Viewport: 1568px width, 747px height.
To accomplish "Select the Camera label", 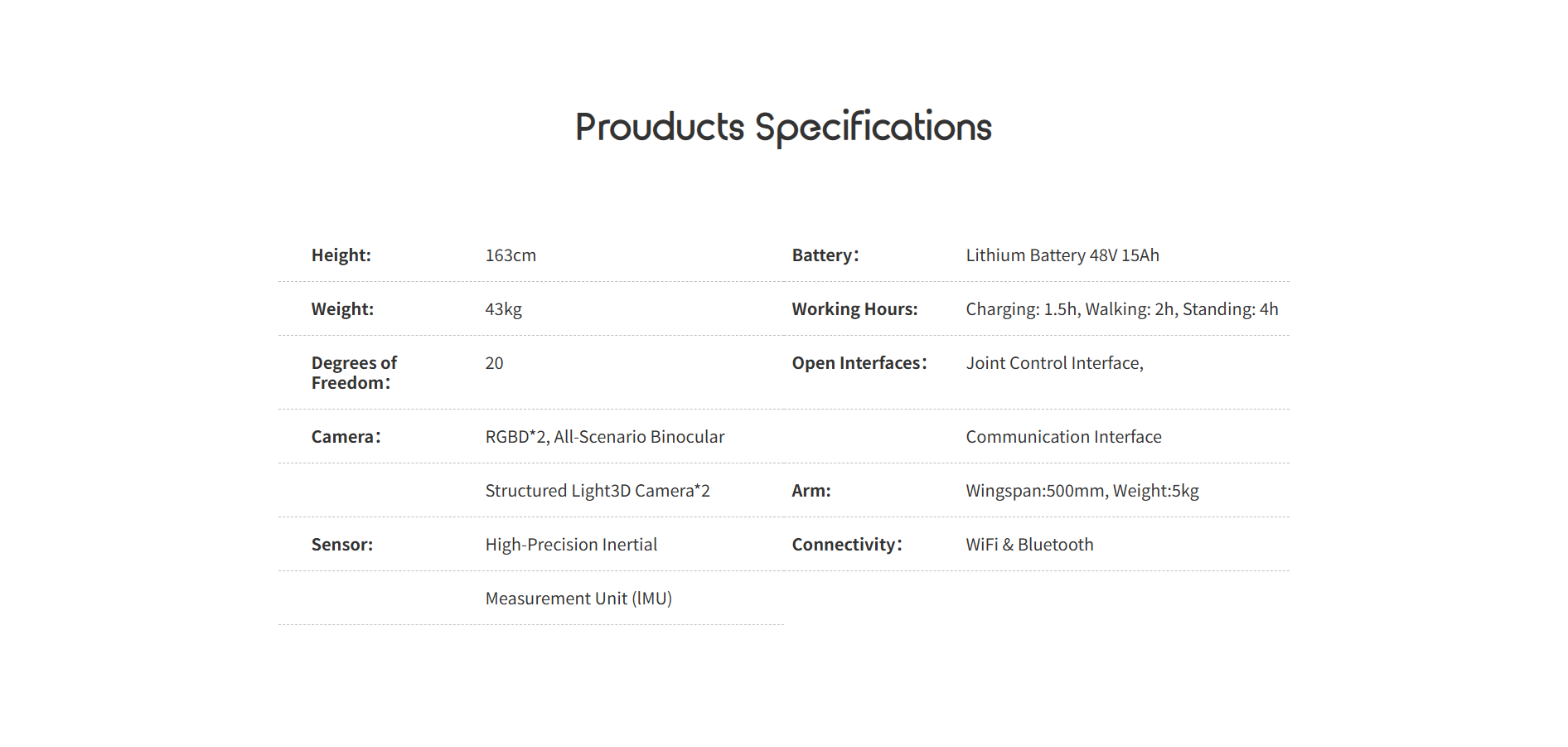I will (346, 437).
